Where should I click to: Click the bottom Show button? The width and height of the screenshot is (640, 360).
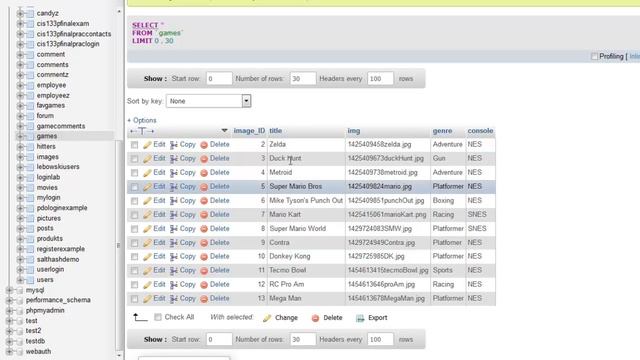point(155,340)
